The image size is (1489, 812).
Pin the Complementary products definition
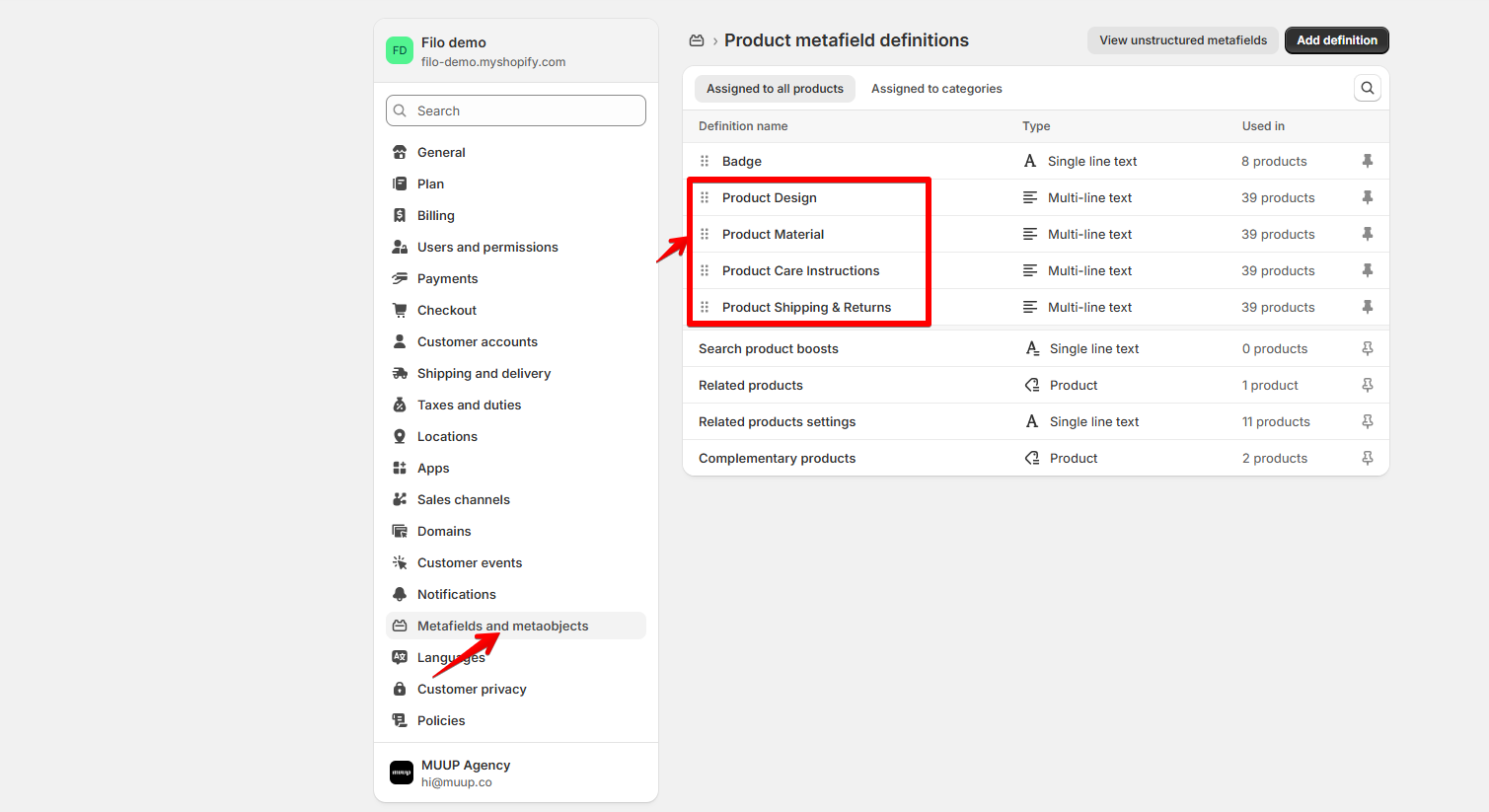click(x=1367, y=458)
